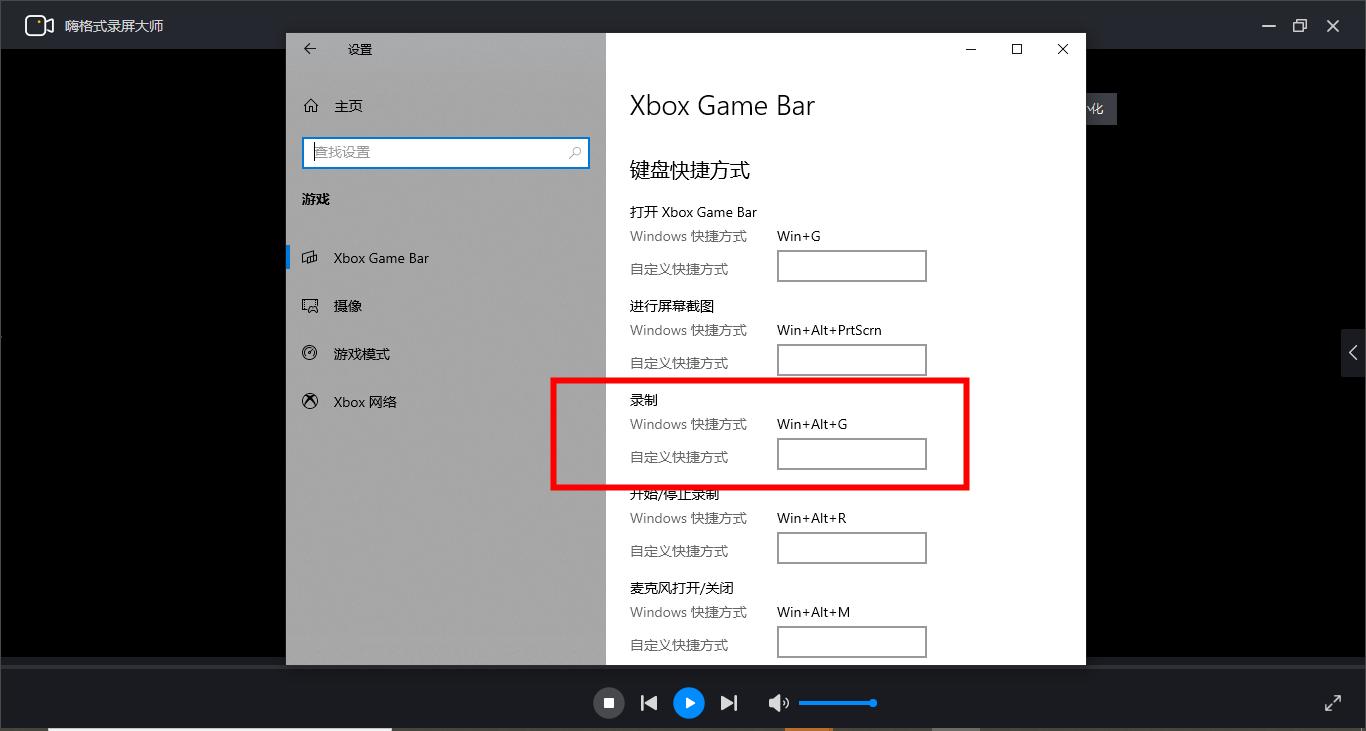Open 游戏模式 via its gauge icon

311,353
